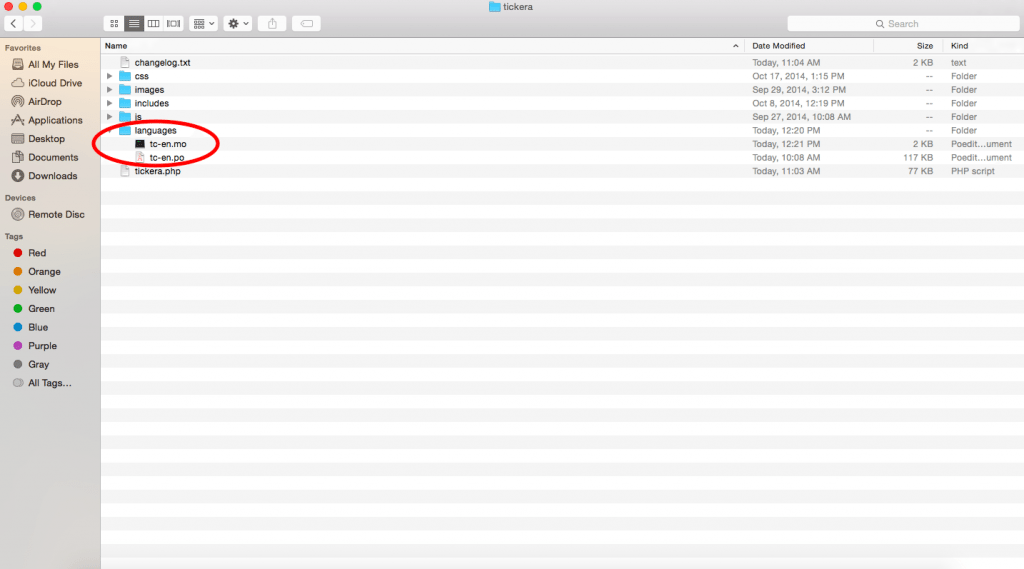The height and width of the screenshot is (569, 1024).
Task: Select the includes folder row
Action: (x=562, y=103)
